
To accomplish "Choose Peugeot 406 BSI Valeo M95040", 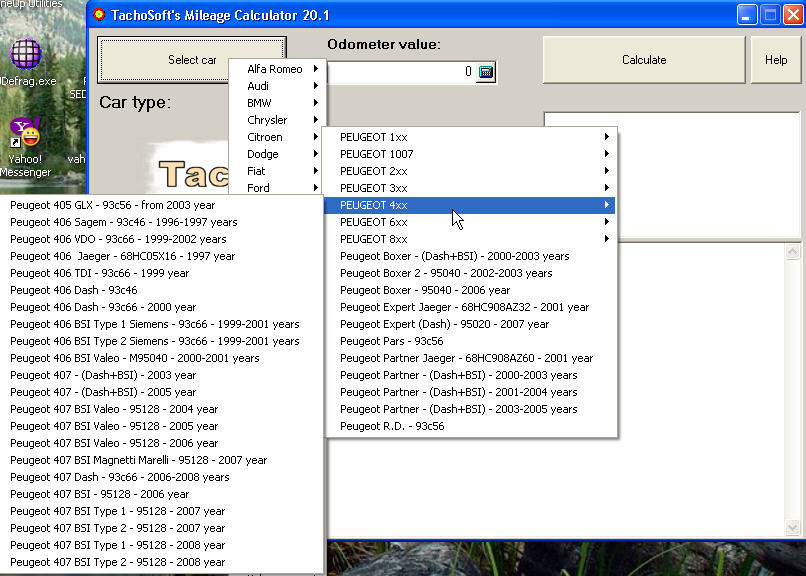I will click(161, 357).
